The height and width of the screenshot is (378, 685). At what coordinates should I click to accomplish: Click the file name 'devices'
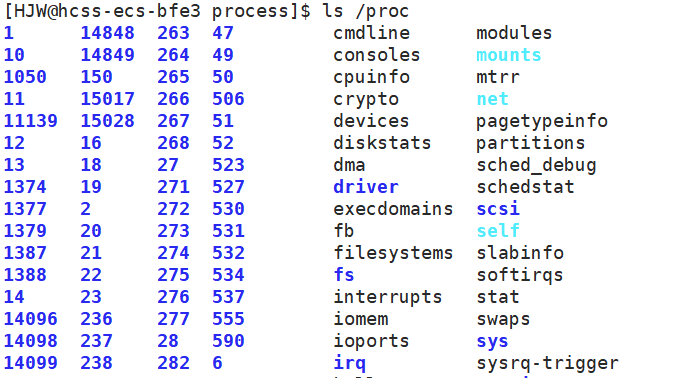point(372,121)
